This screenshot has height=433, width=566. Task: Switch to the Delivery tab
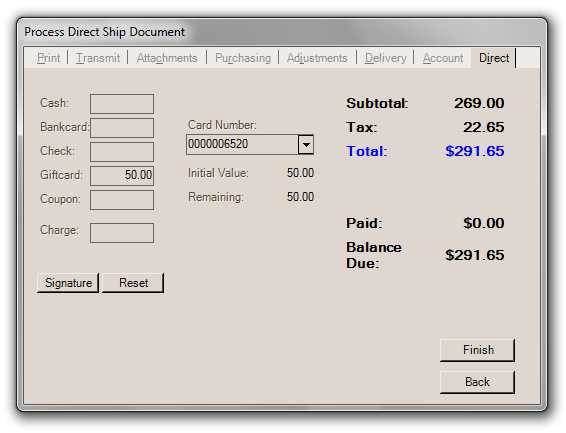pos(386,58)
